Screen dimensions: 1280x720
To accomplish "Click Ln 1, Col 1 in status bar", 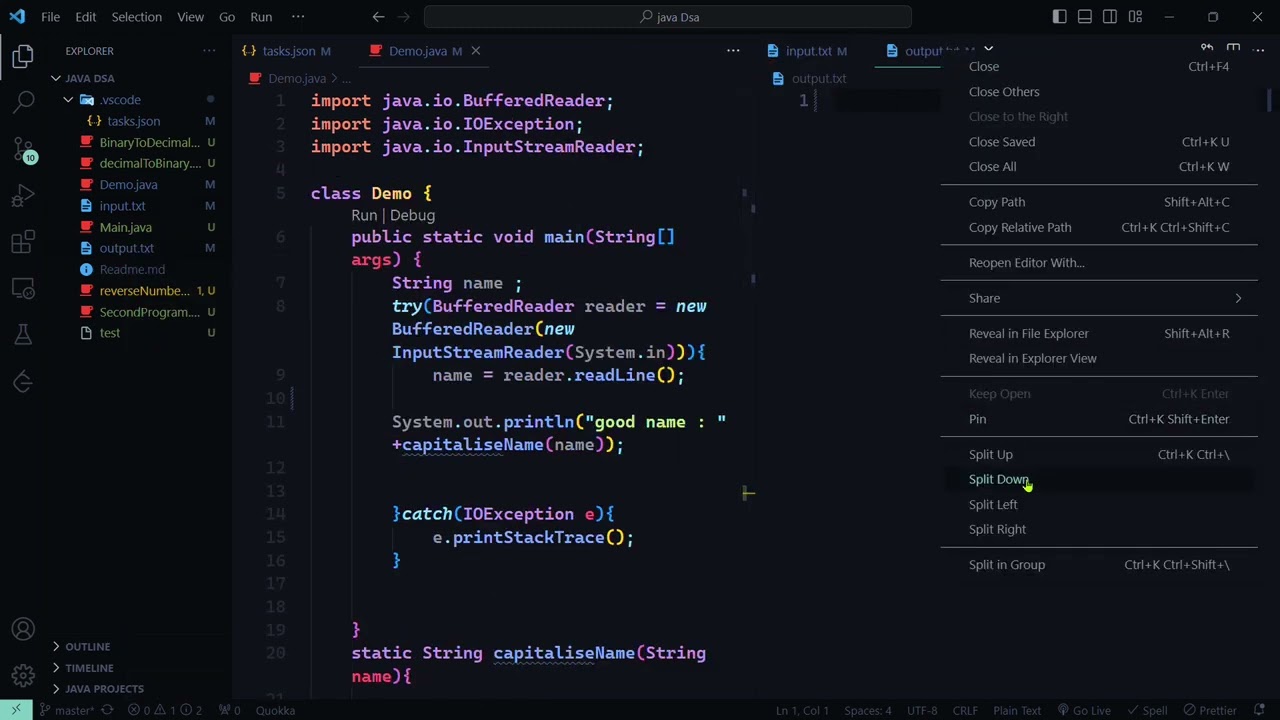I will coord(802,710).
